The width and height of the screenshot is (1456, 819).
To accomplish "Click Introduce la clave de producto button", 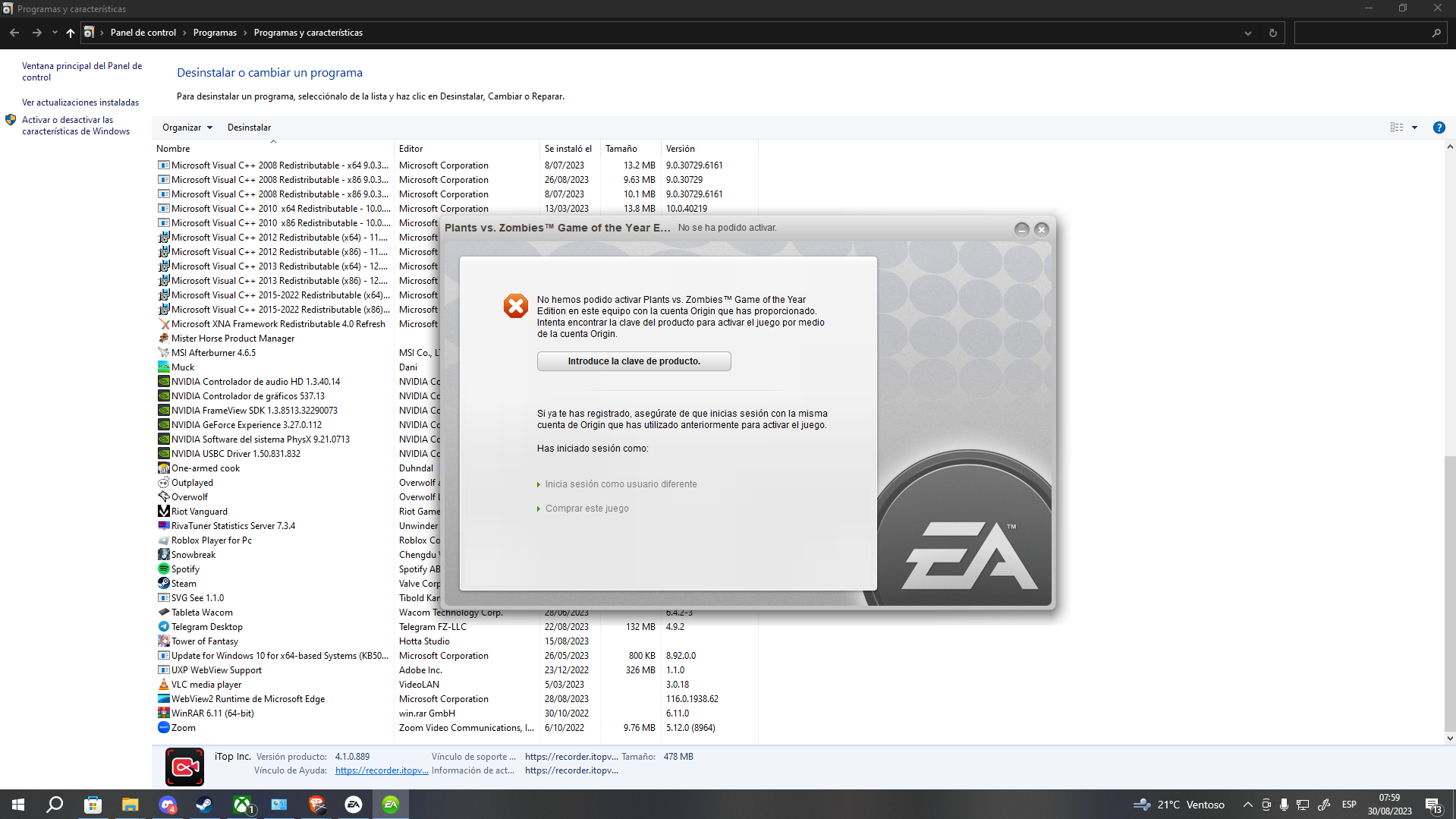I will tap(634, 361).
